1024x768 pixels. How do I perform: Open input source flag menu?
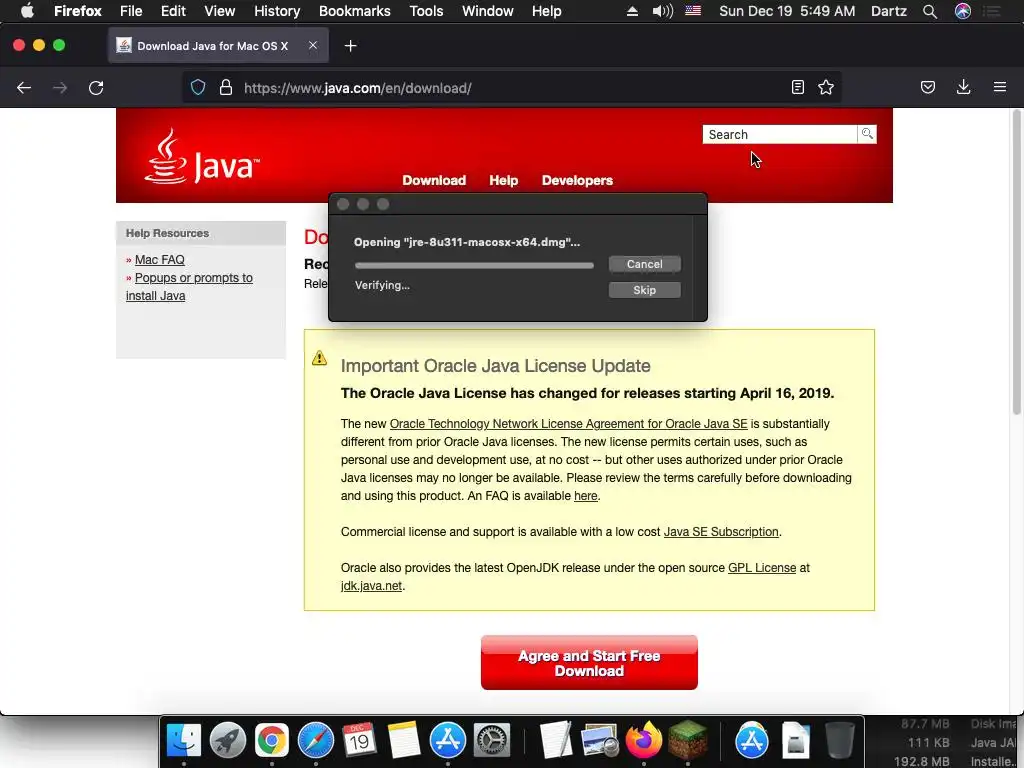point(693,11)
